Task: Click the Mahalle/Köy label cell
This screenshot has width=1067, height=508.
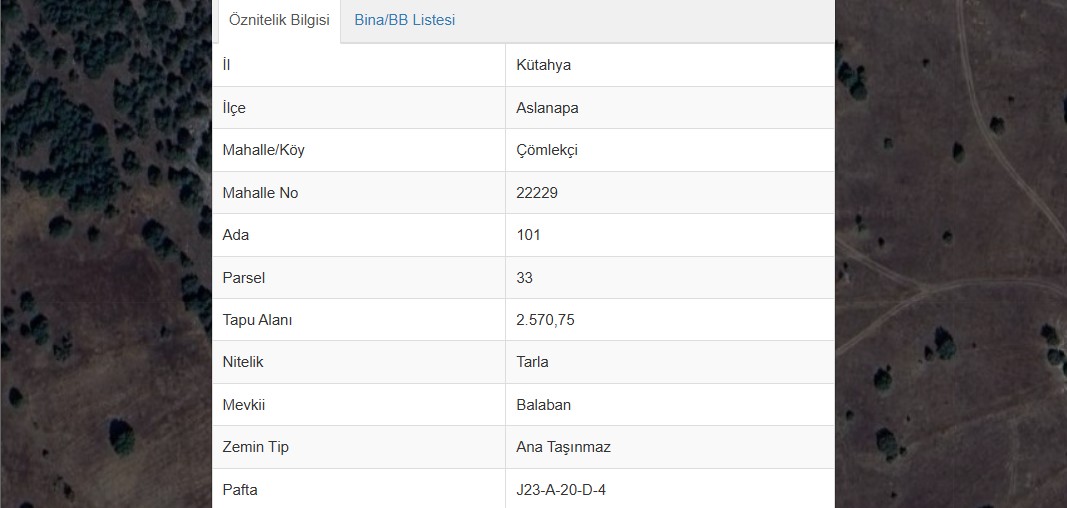Action: coord(359,150)
